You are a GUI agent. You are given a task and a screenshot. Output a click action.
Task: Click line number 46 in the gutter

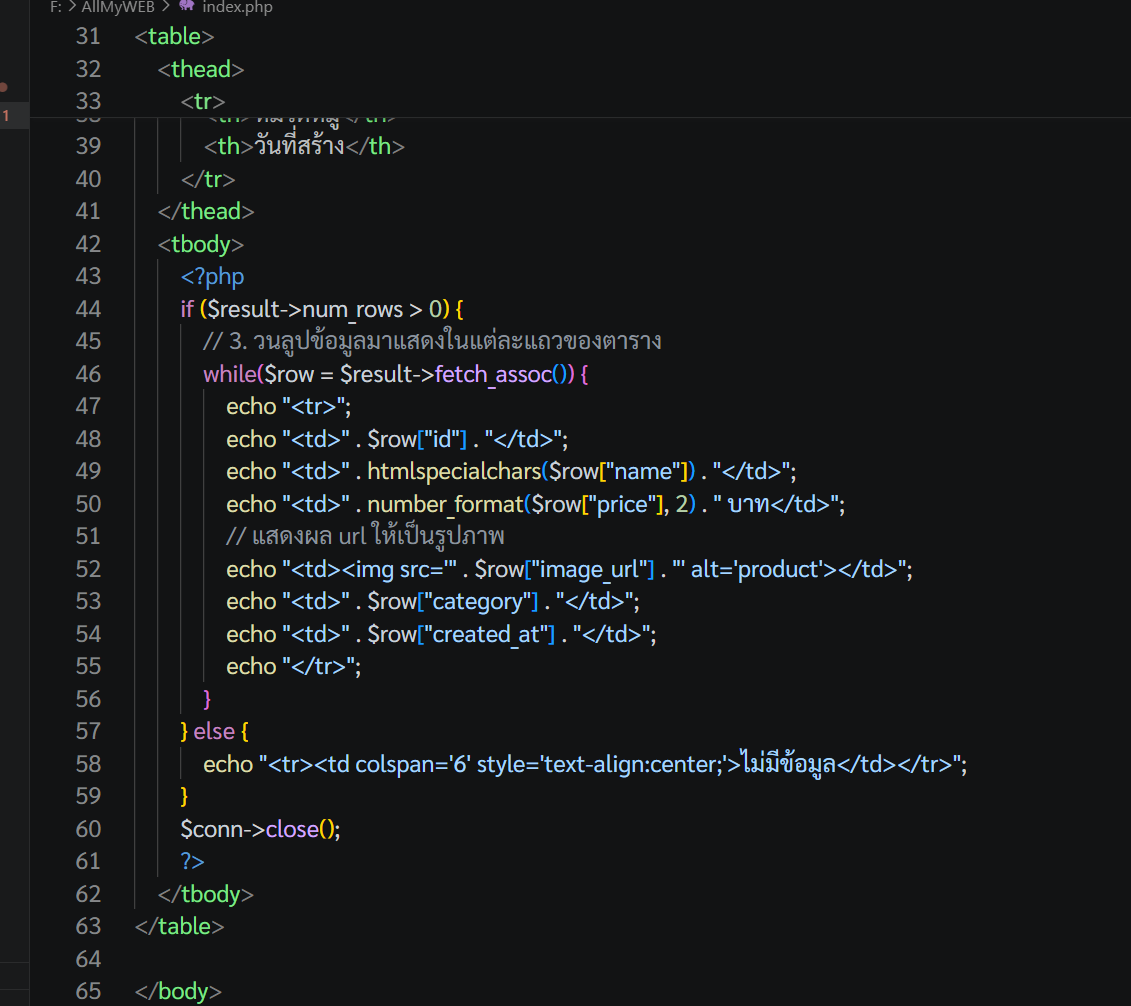(88, 374)
